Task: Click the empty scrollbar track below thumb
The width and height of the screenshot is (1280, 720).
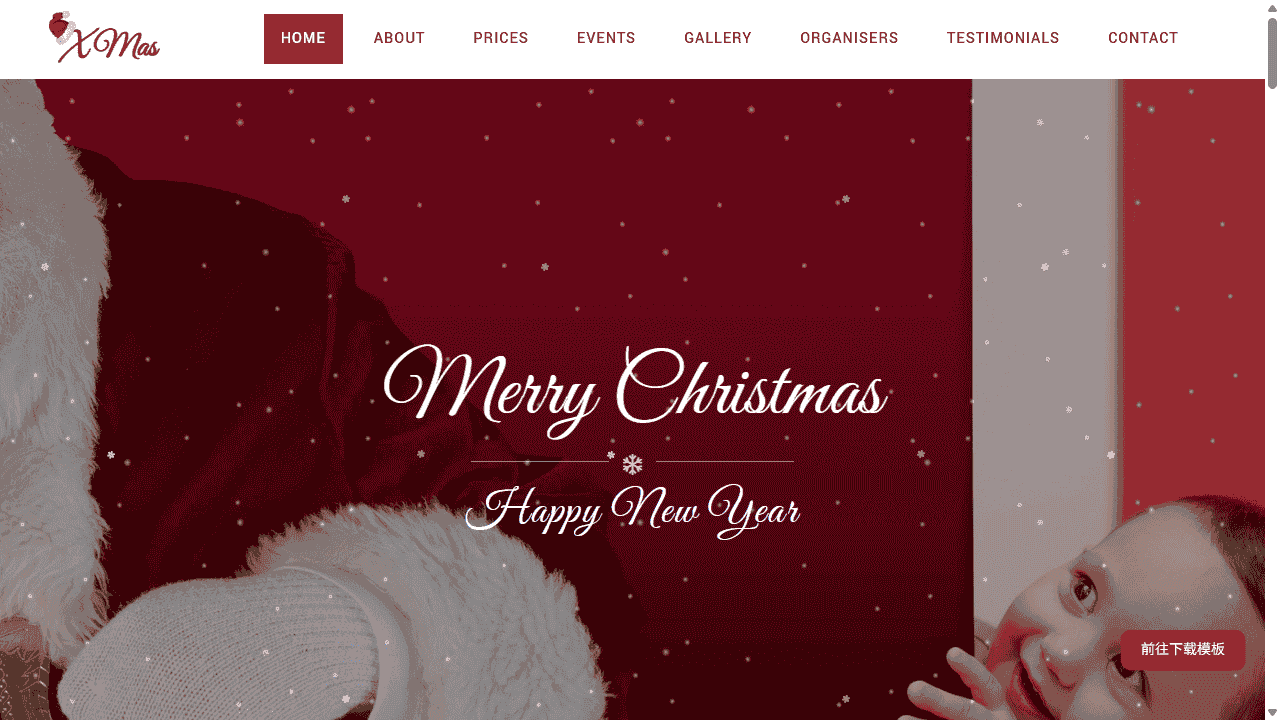Action: [x=1272, y=400]
